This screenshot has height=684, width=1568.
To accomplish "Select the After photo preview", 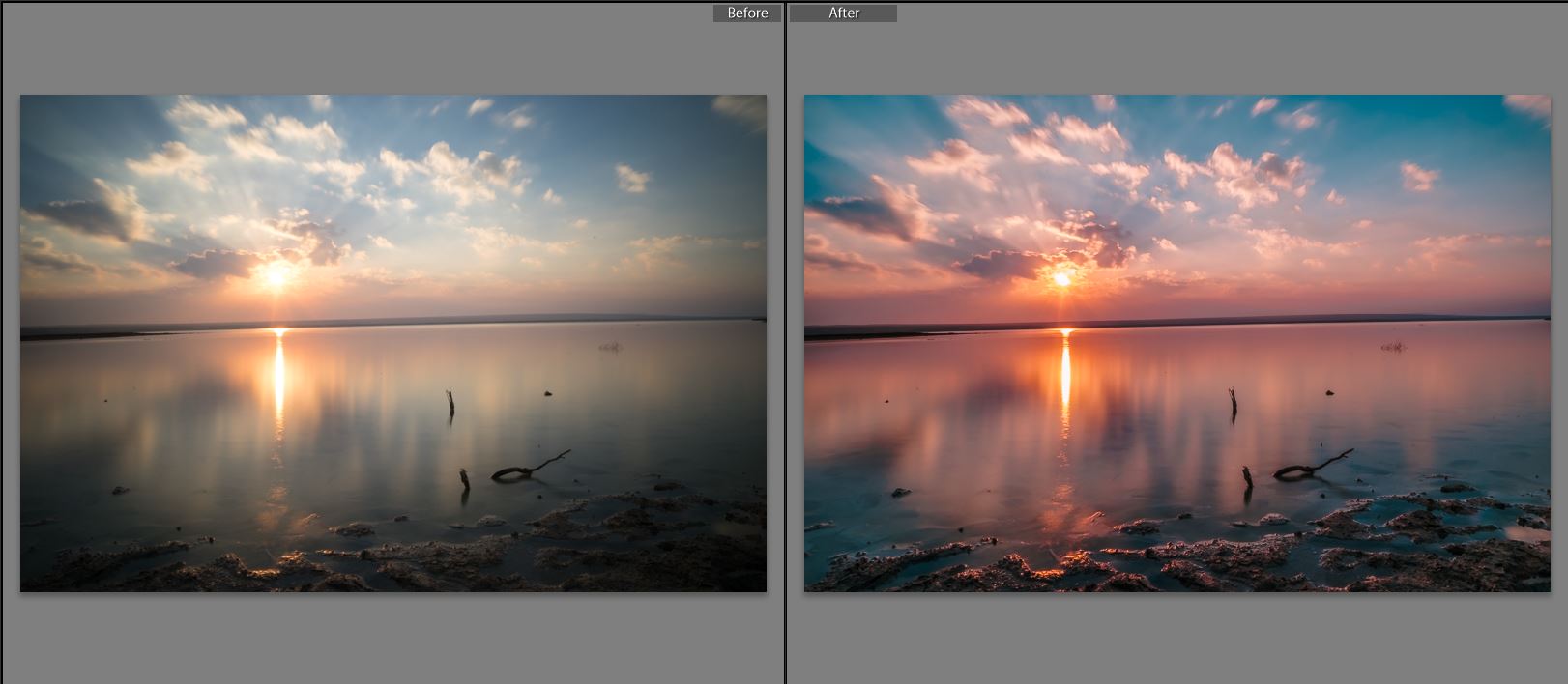I will pyautogui.click(x=1176, y=343).
